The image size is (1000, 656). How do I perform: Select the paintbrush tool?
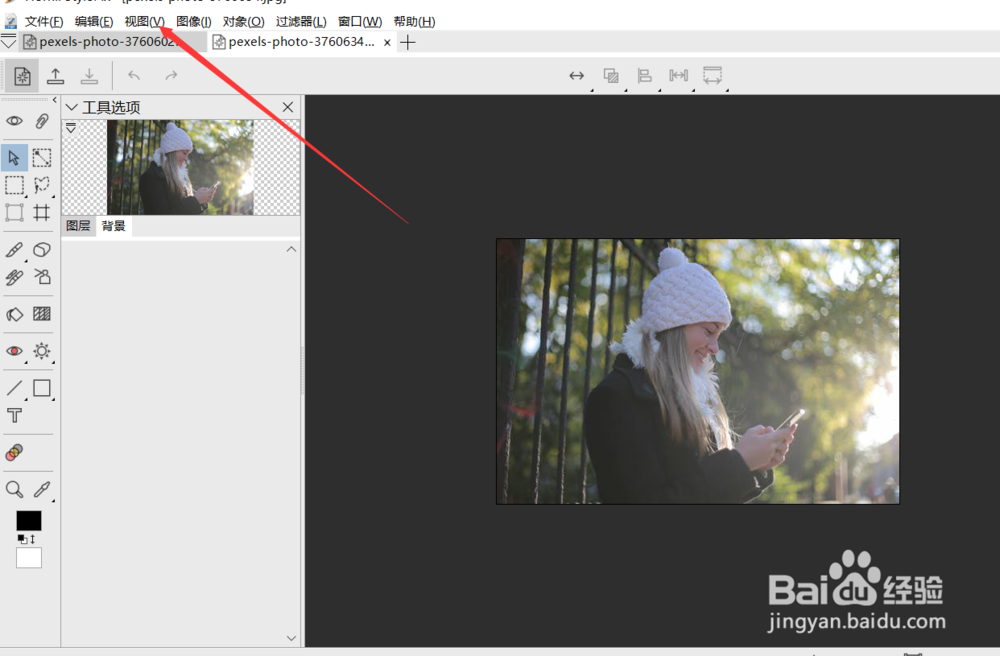14,249
